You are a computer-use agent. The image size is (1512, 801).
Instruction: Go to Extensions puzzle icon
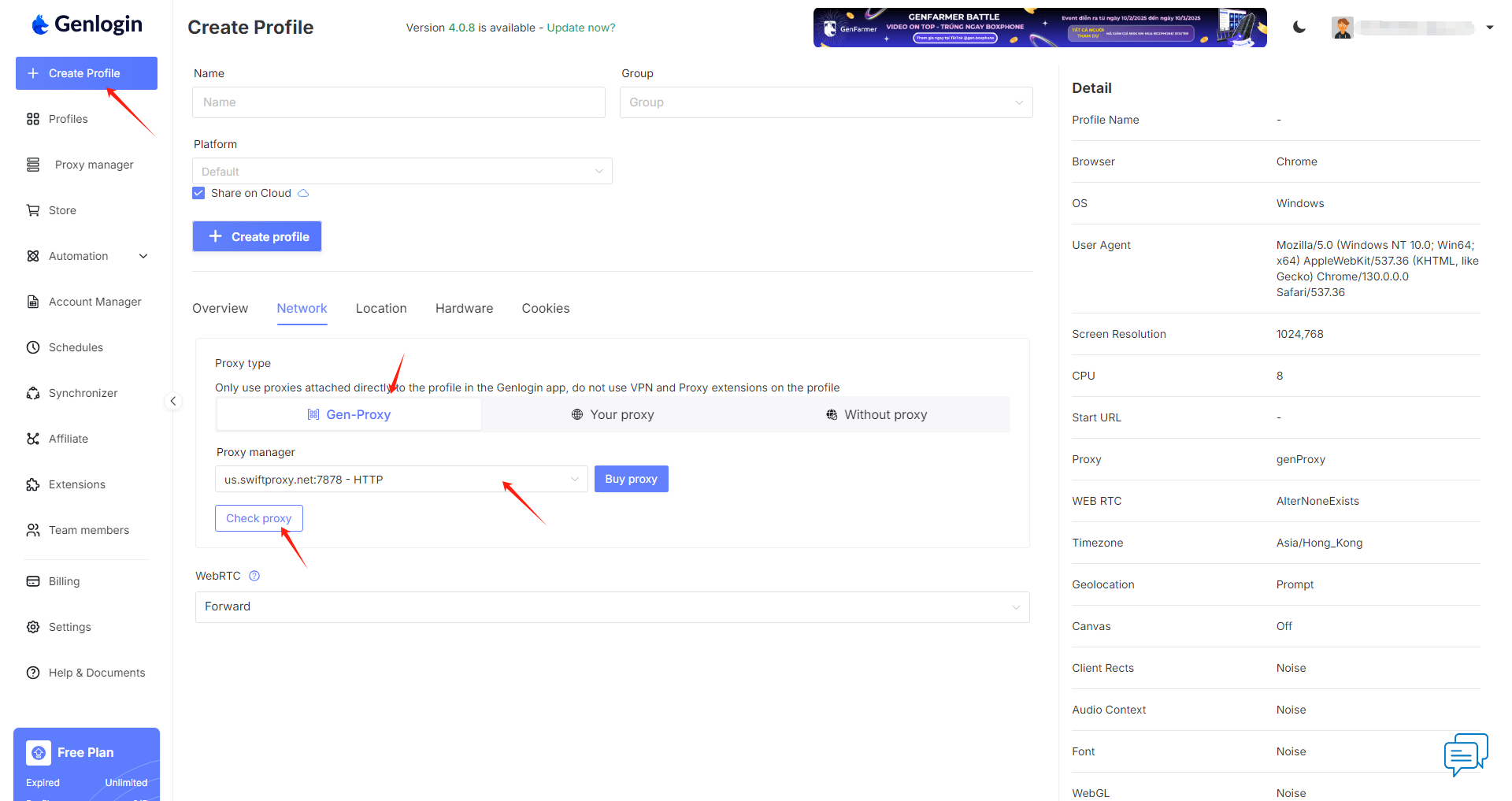pyautogui.click(x=33, y=484)
